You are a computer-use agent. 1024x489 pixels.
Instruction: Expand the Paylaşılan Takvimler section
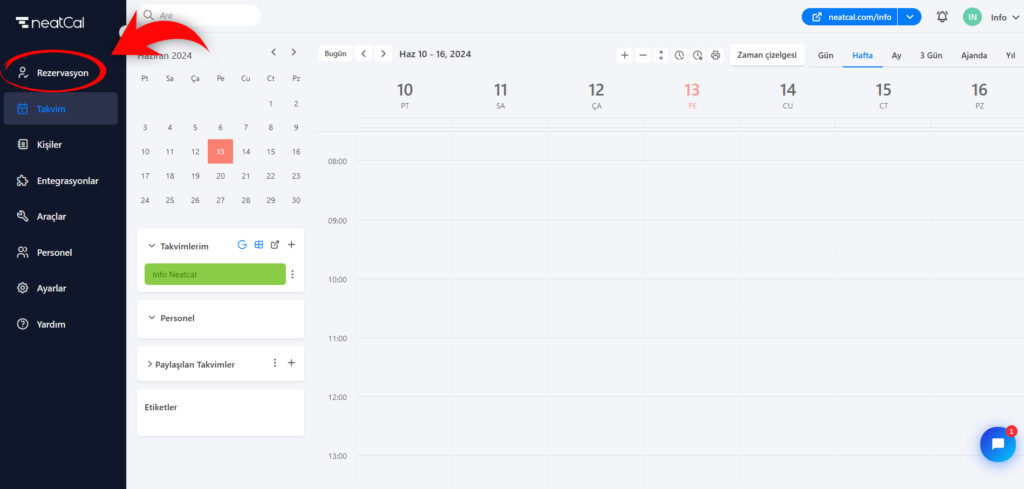click(x=149, y=364)
